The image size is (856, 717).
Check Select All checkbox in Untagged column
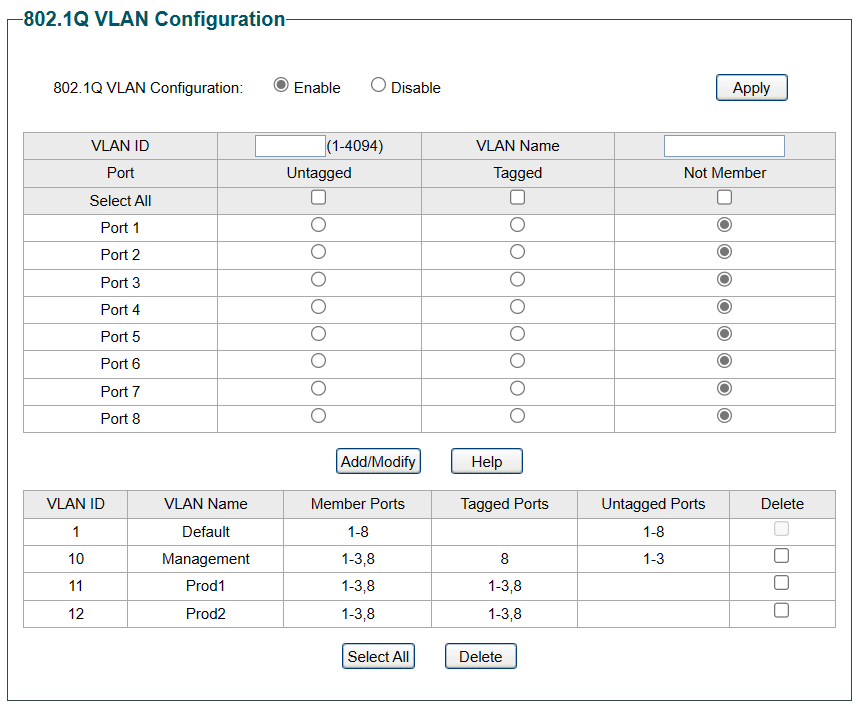tap(319, 198)
